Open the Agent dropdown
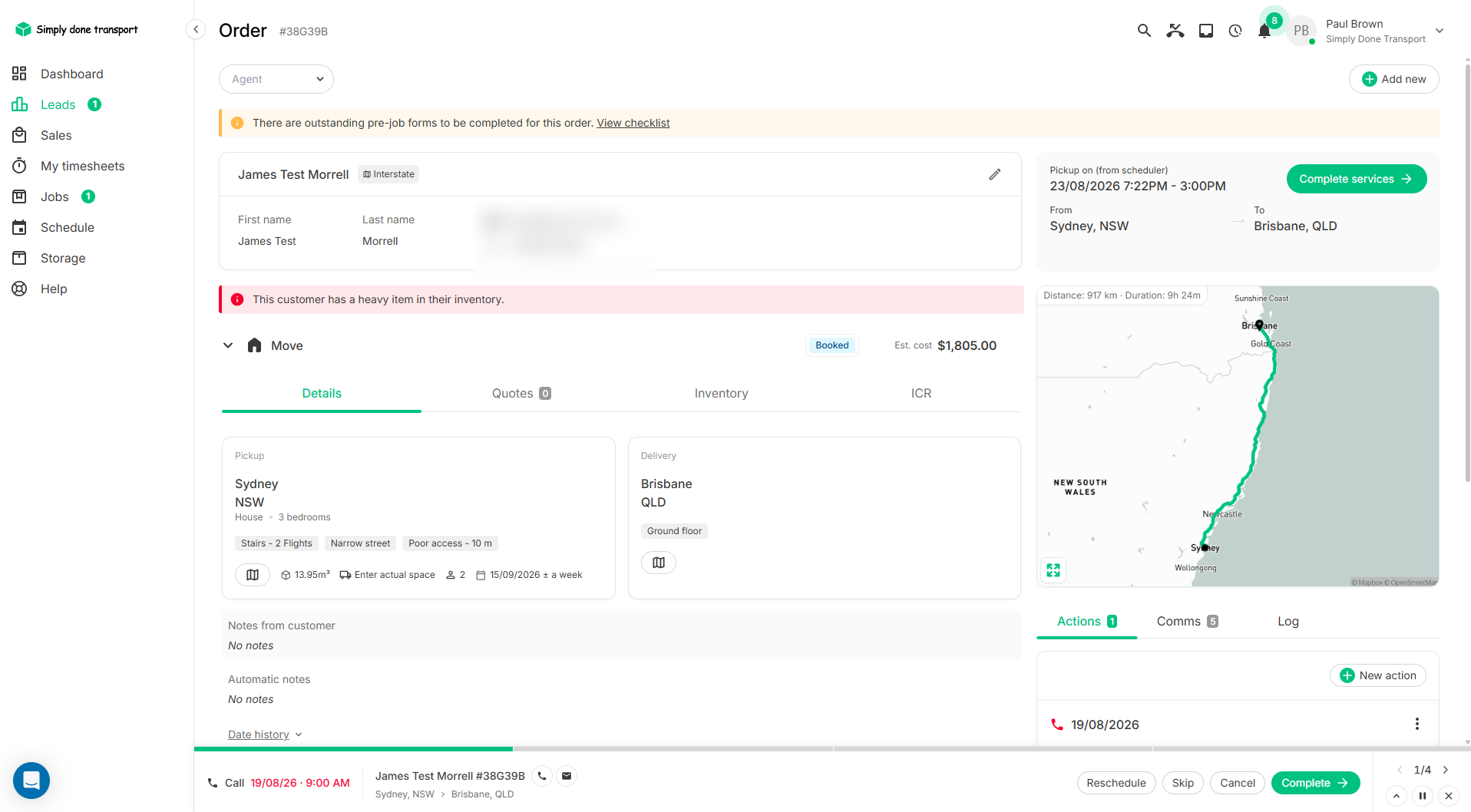Image resolution: width=1471 pixels, height=812 pixels. [x=276, y=79]
